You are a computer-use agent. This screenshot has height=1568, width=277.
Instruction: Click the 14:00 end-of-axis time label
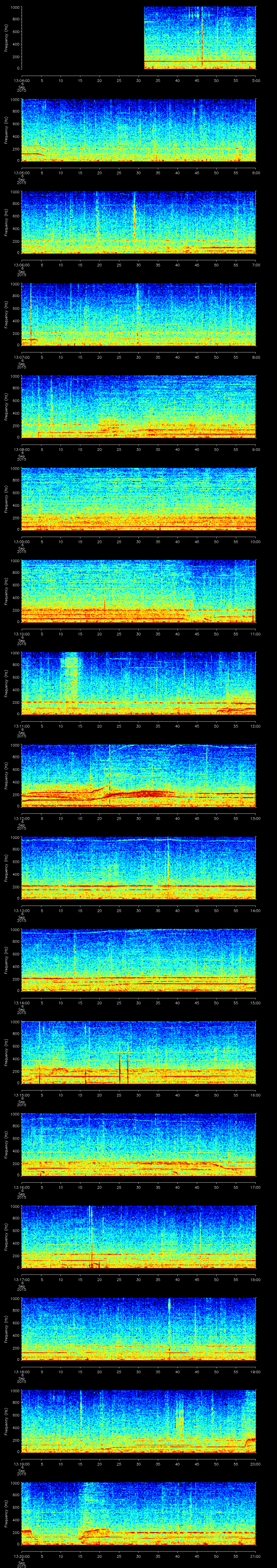[x=256, y=910]
